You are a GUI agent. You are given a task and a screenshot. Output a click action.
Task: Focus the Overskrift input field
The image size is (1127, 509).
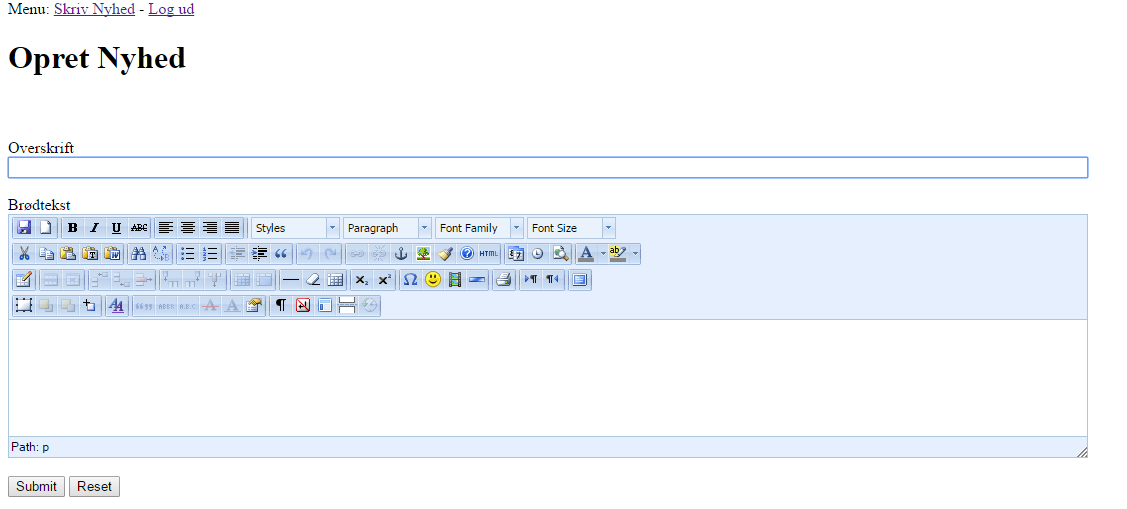pos(548,168)
